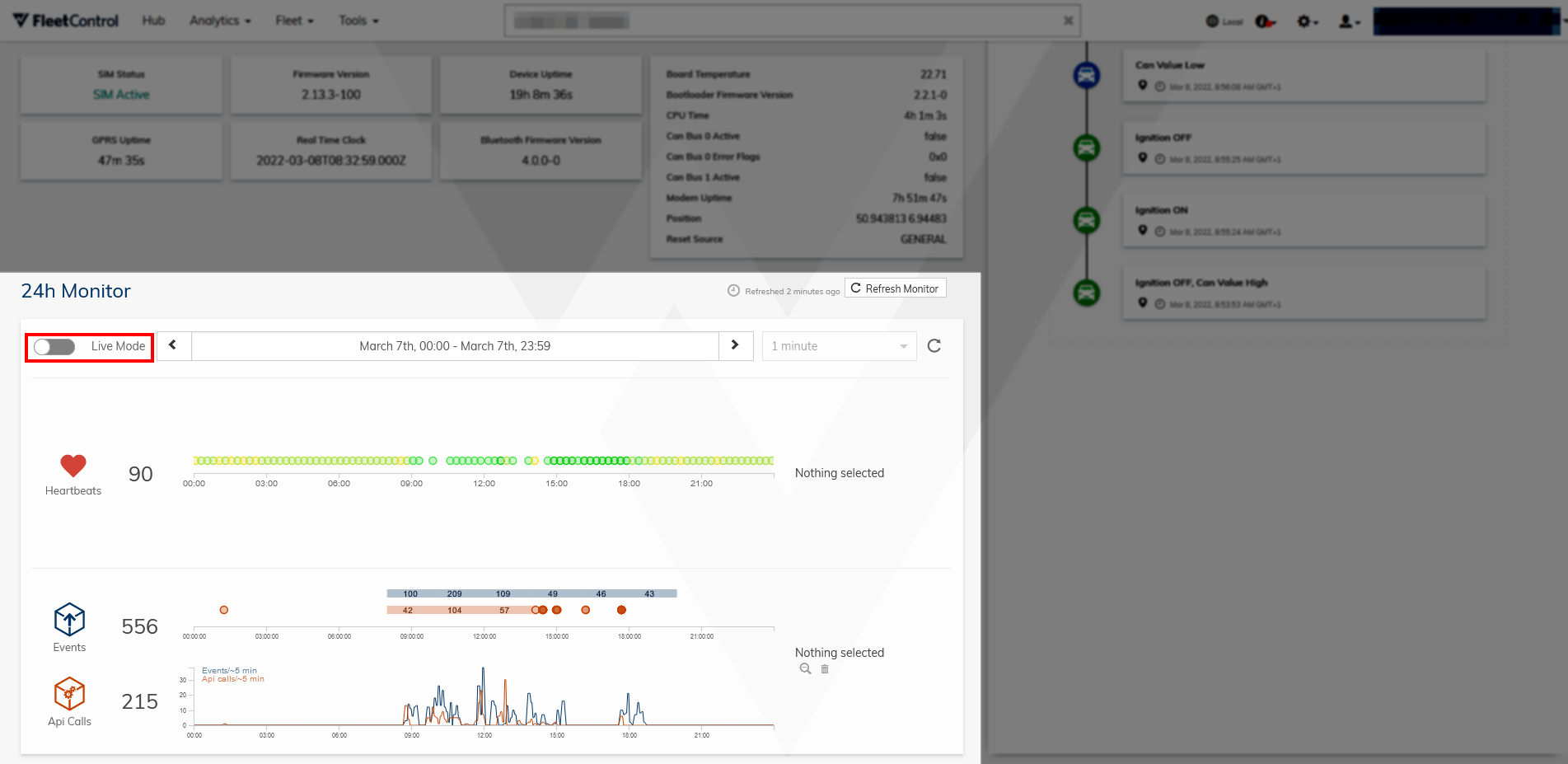Click the Firmware Version 2.13.3-100 value
Viewport: 1568px width, 764px height.
330,95
